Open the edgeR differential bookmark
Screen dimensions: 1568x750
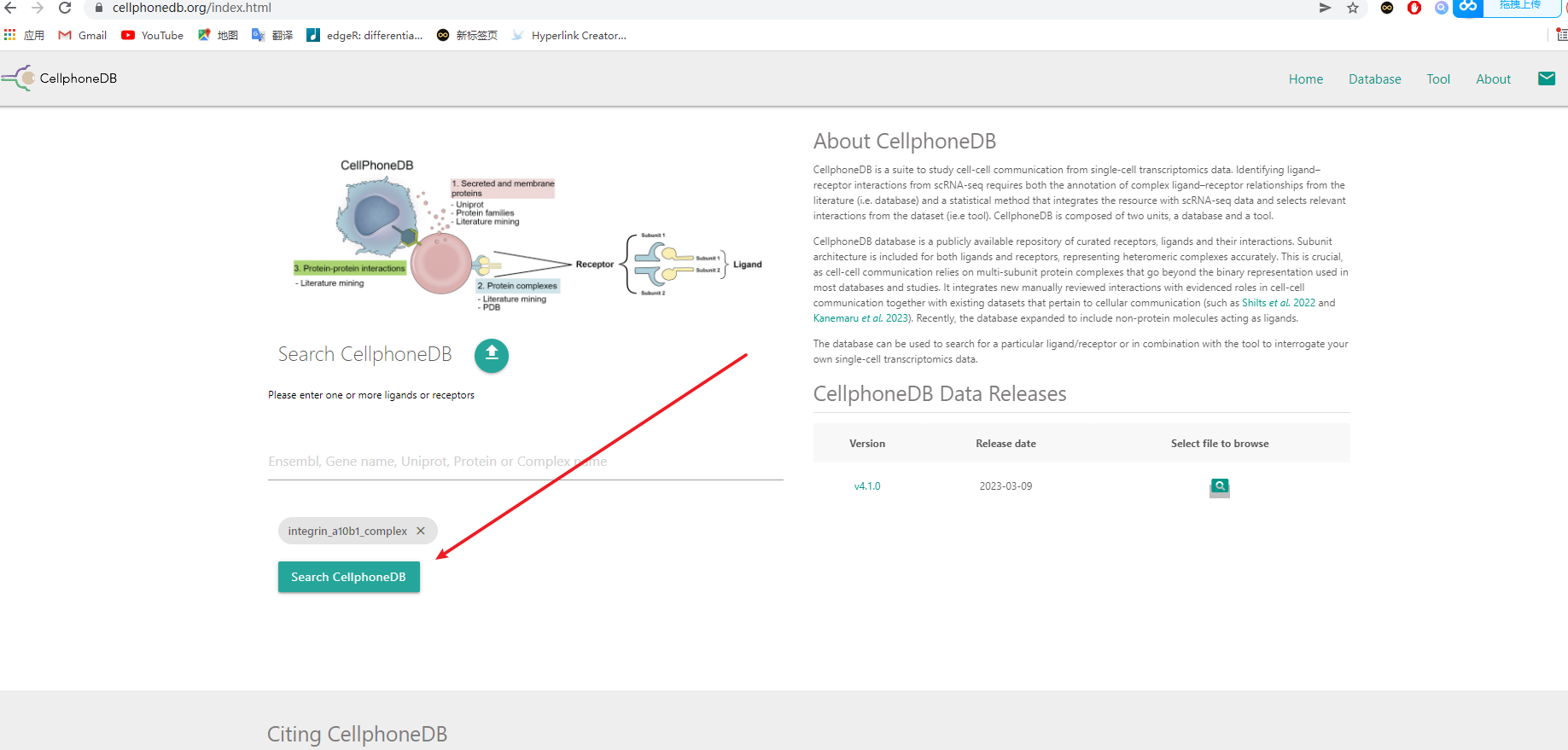point(364,35)
